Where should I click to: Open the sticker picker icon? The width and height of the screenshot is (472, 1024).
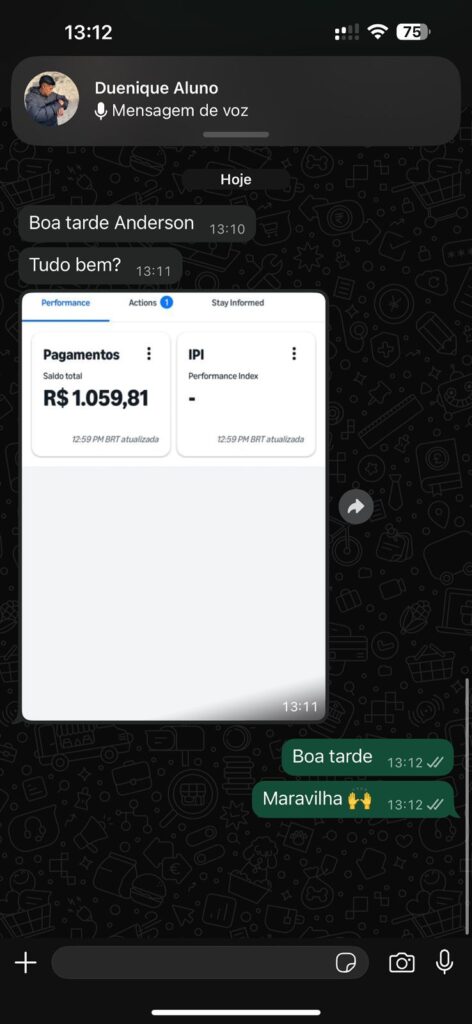click(x=345, y=963)
